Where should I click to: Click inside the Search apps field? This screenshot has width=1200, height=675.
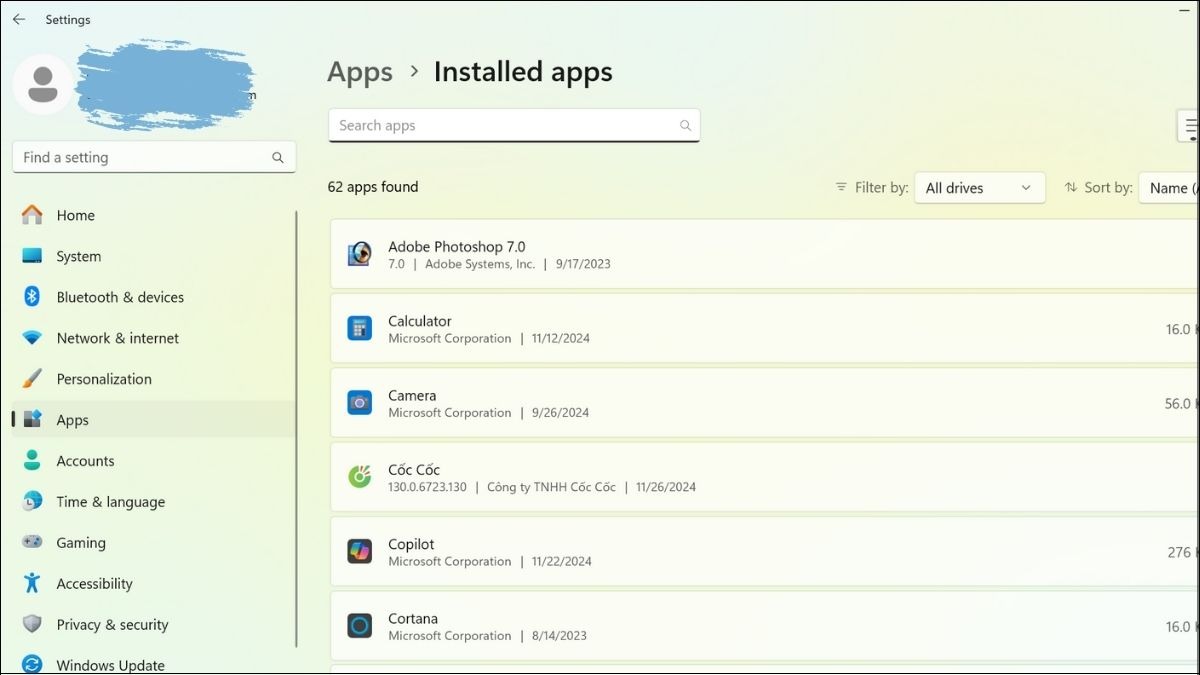point(514,125)
